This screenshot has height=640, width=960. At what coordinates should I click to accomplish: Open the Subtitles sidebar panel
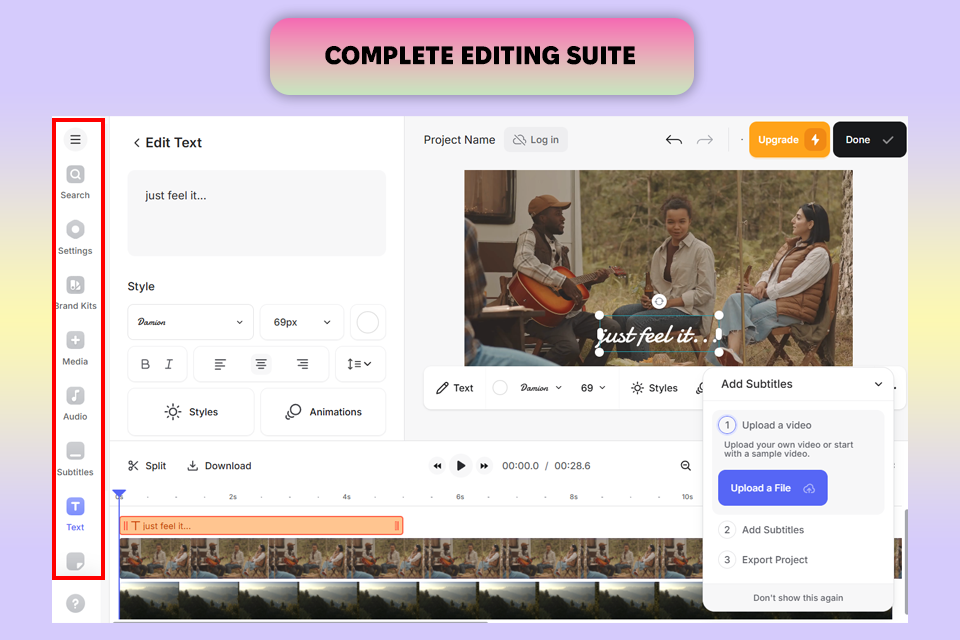(75, 459)
